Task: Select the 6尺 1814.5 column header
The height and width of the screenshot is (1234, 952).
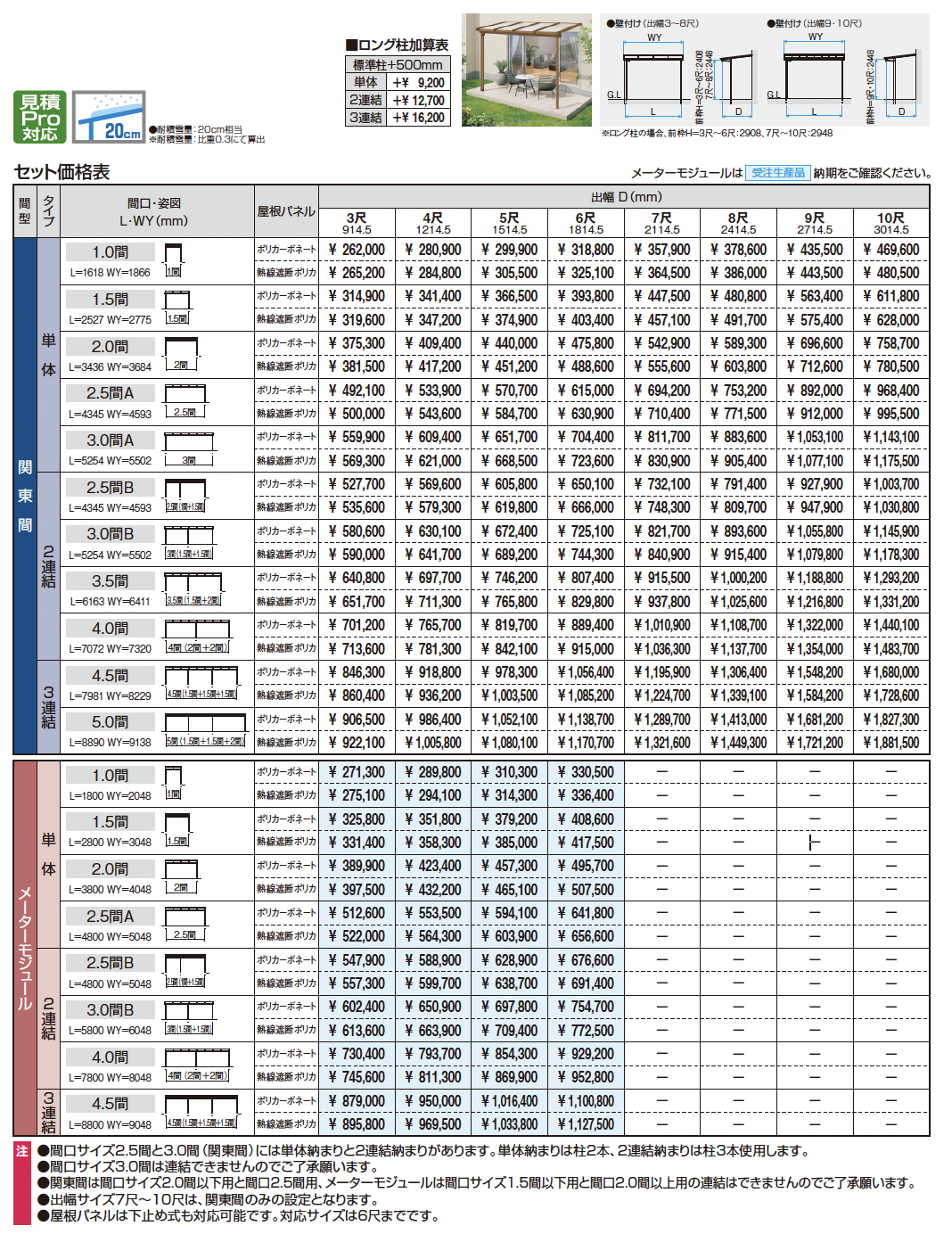Action: point(586,223)
